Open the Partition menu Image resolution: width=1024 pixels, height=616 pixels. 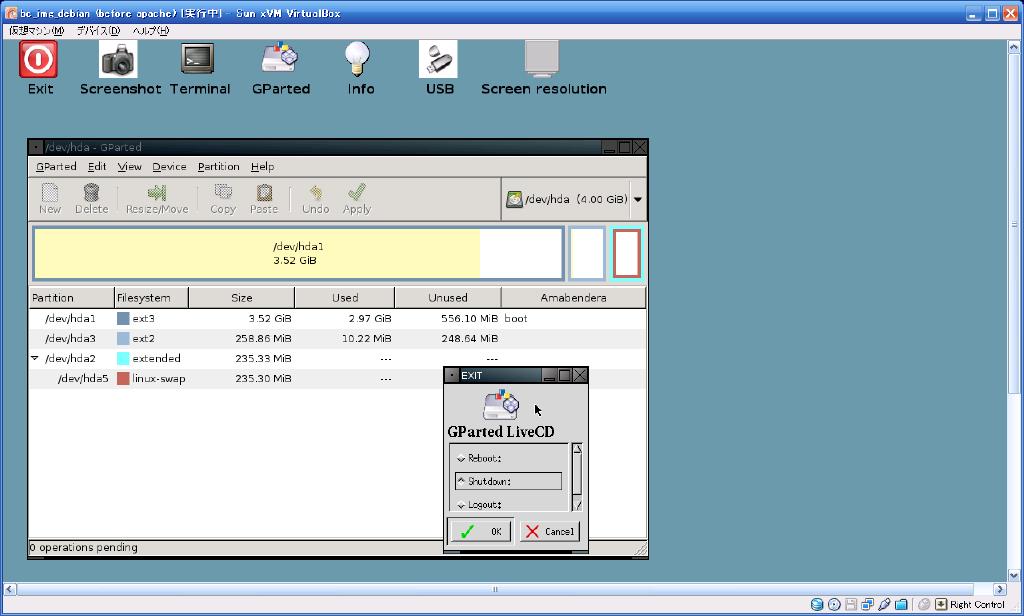[x=218, y=167]
